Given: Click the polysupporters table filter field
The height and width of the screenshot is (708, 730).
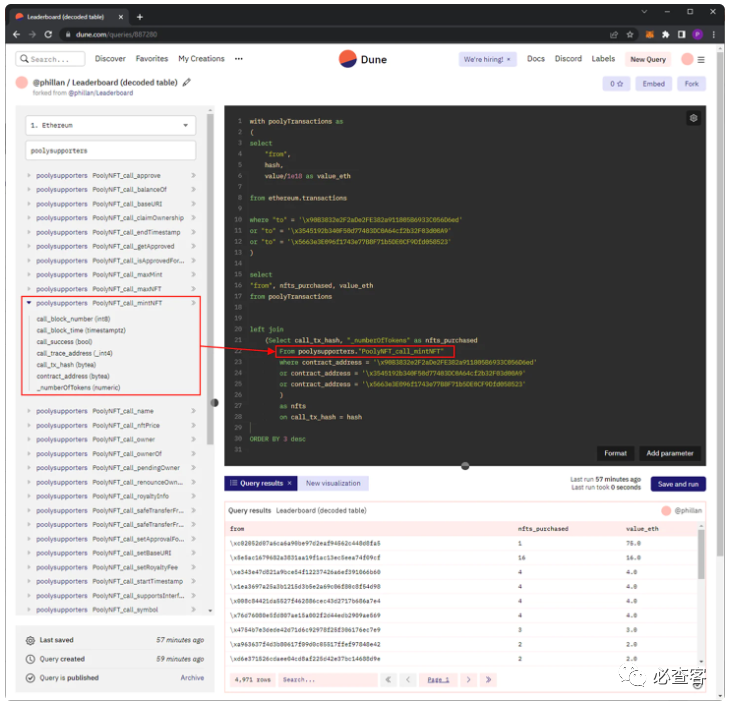Looking at the screenshot, I should (x=110, y=151).
